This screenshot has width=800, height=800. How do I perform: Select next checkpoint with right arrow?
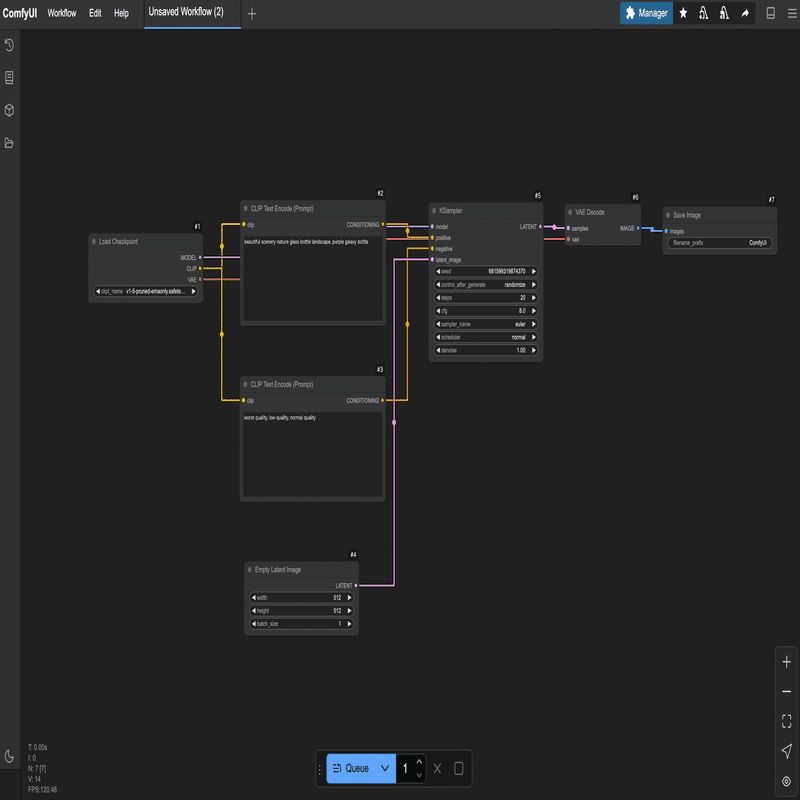tap(193, 291)
